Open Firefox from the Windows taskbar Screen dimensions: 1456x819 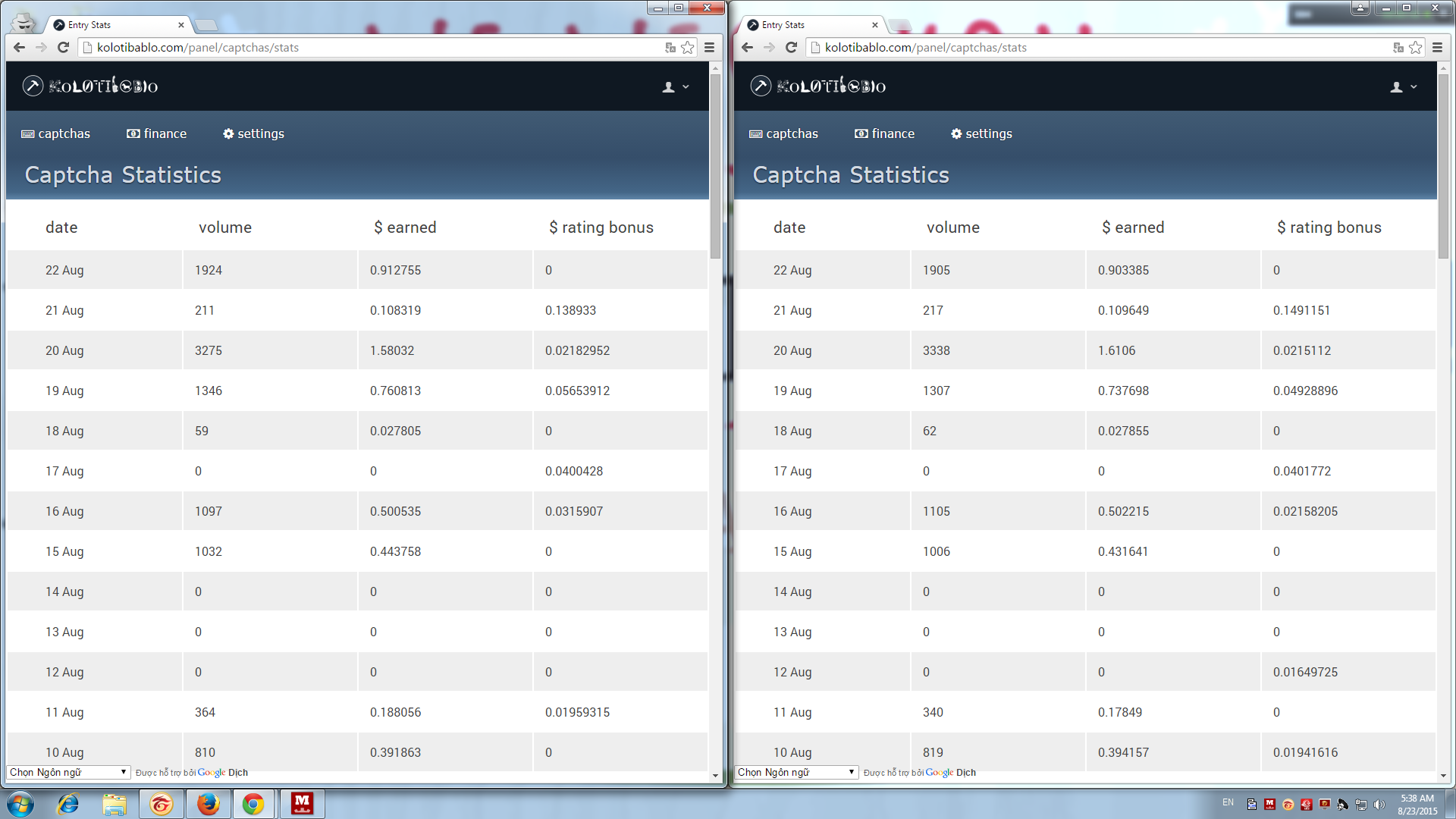(x=207, y=804)
